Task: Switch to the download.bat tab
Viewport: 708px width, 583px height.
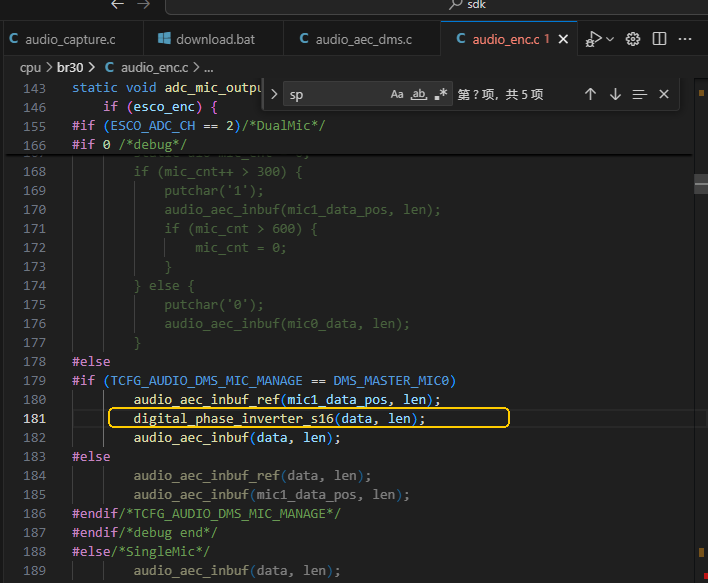Action: (x=206, y=39)
